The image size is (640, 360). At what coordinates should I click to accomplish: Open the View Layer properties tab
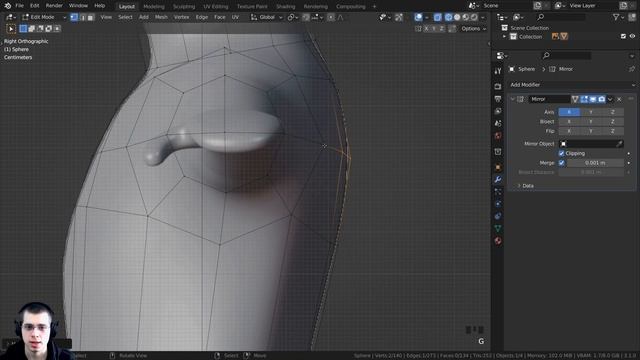tap(498, 111)
